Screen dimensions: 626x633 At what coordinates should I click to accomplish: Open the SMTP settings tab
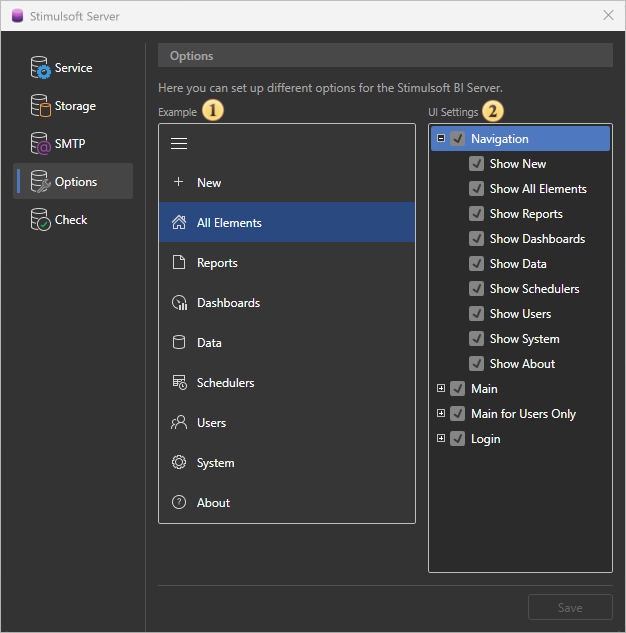pos(70,144)
